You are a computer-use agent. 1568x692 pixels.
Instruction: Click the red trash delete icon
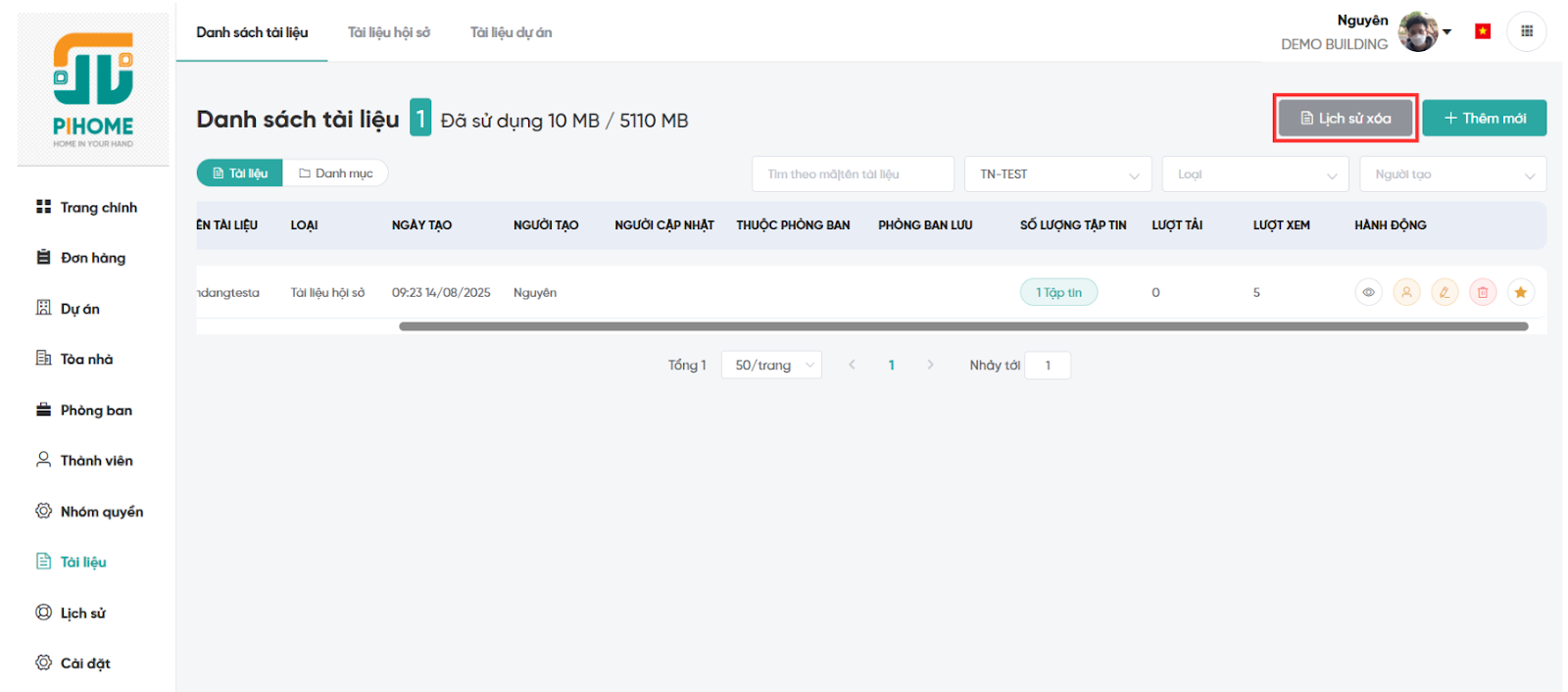click(1483, 292)
